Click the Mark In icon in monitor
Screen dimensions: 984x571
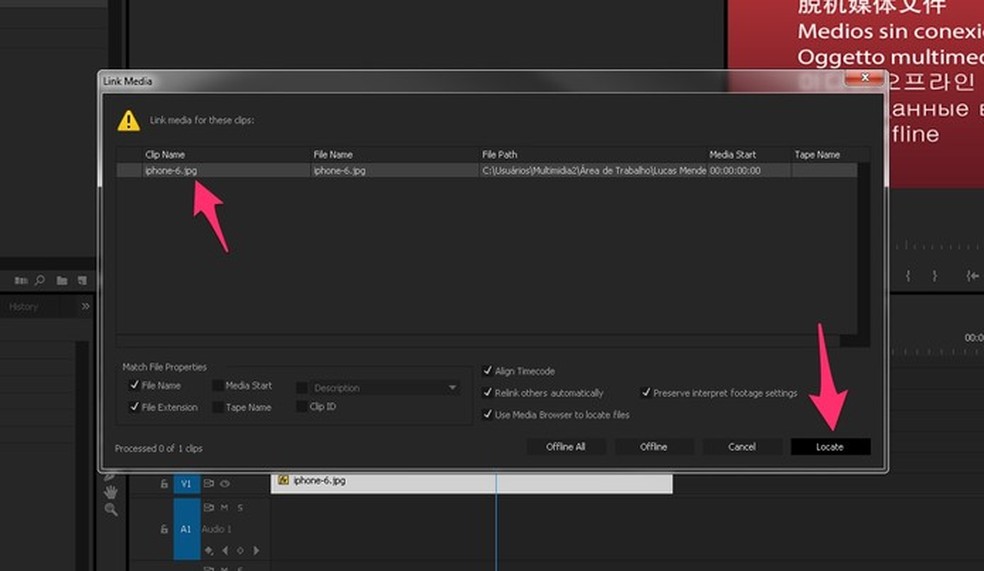pyautogui.click(x=908, y=275)
